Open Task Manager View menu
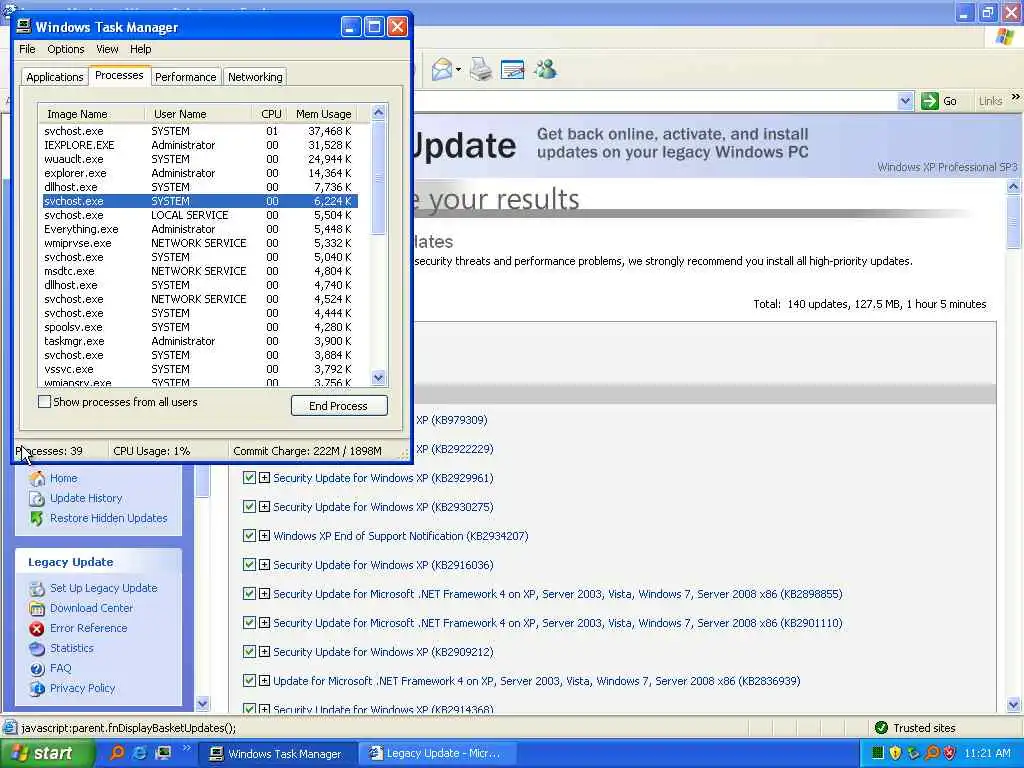This screenshot has height=768, width=1024. tap(107, 49)
